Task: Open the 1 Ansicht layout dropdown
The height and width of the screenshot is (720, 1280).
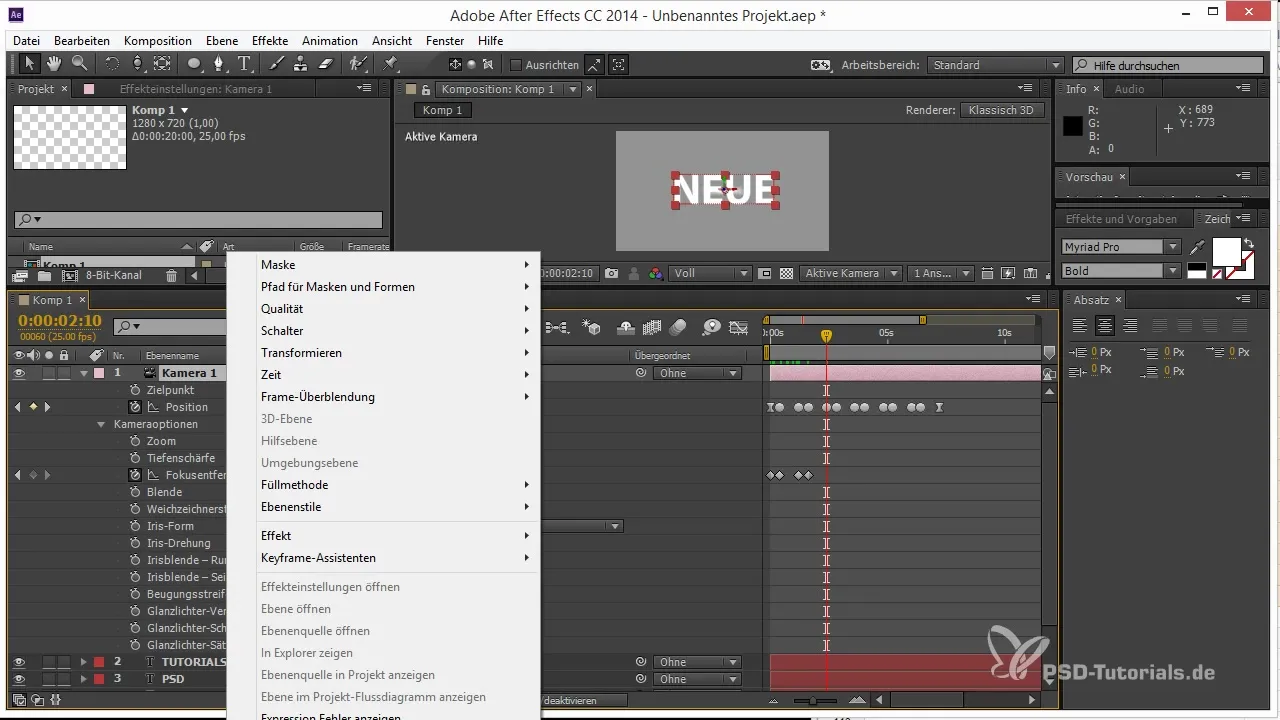Action: coord(941,273)
